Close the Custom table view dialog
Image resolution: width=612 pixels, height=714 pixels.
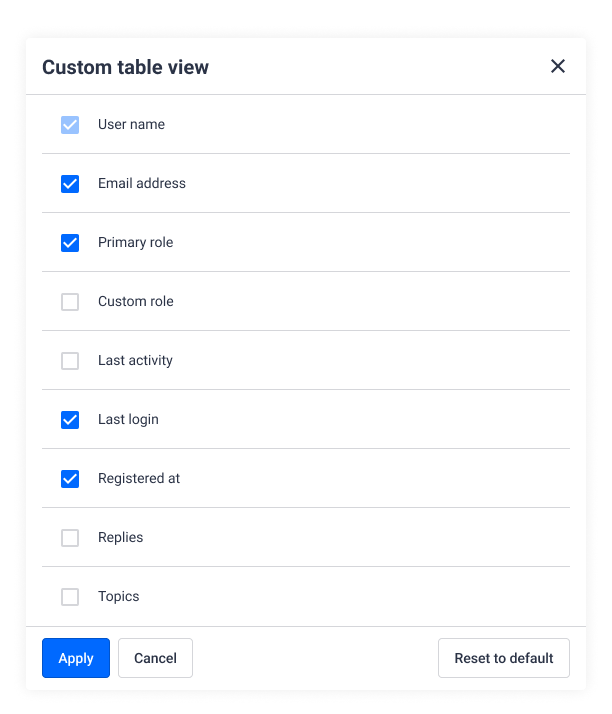[557, 66]
